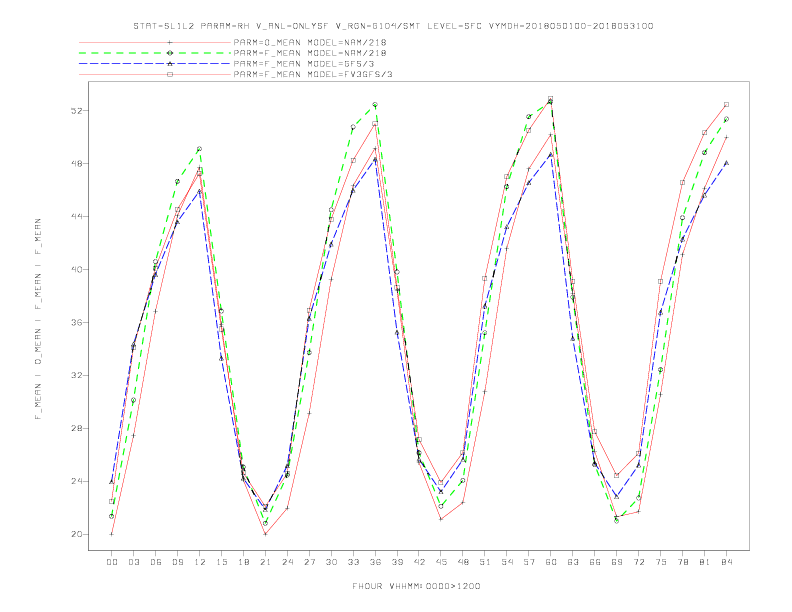Viewport: 792px width, 612px height.
Task: Click x-axis forecast hour label 81
Action: point(705,562)
